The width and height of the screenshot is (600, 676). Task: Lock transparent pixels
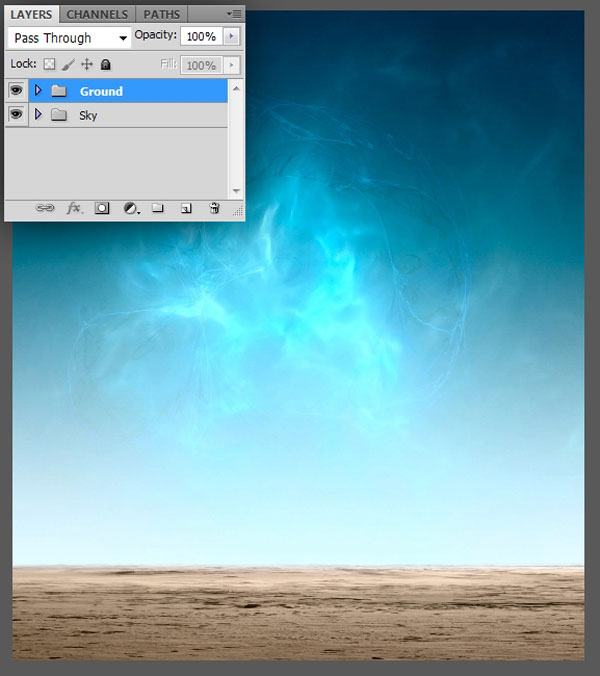pos(49,64)
